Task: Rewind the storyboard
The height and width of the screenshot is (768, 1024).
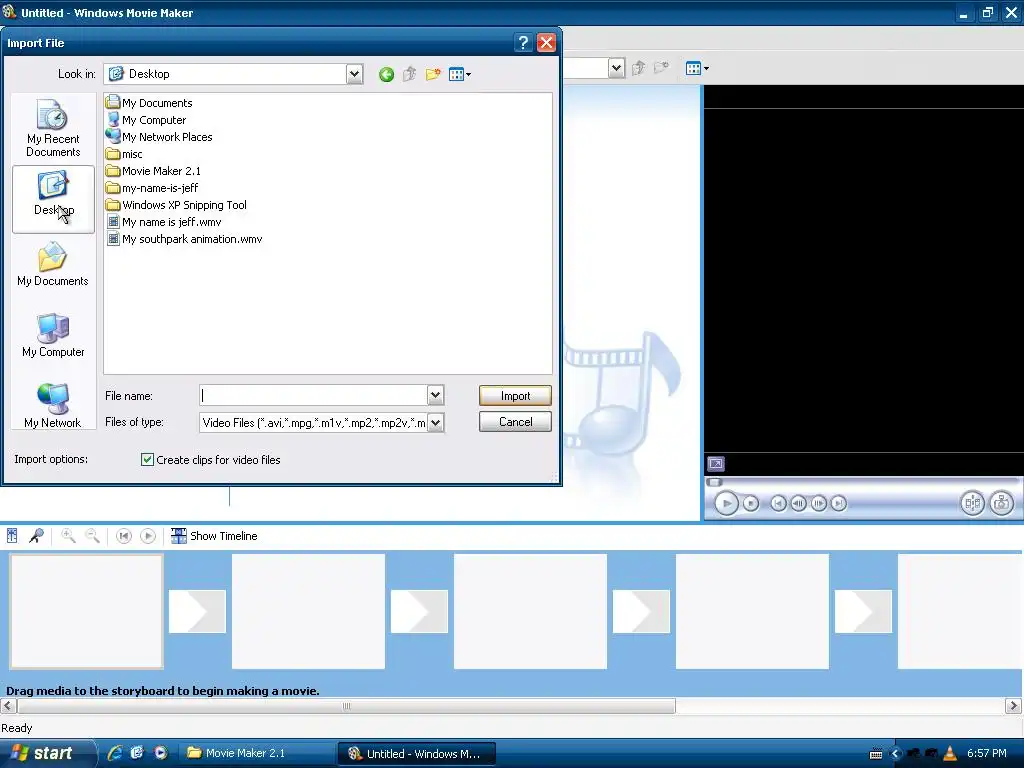Action: (x=123, y=536)
